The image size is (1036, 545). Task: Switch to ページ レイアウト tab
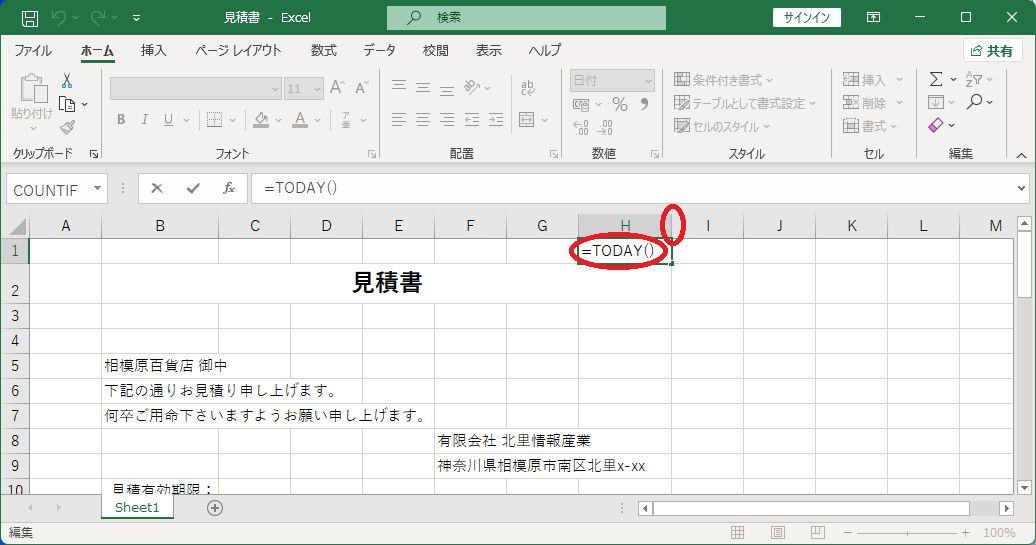[x=238, y=51]
